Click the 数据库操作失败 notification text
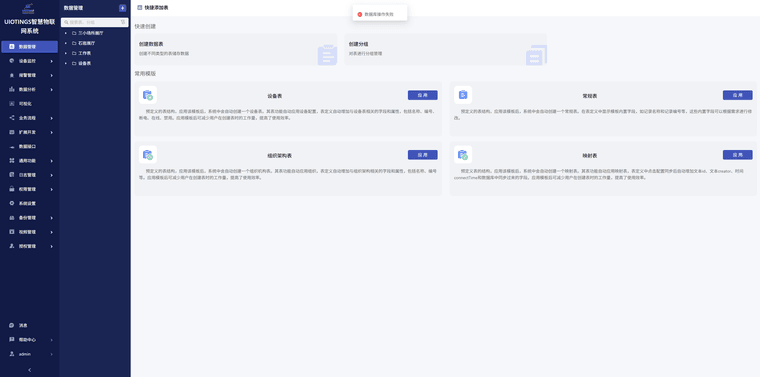Viewport: 760px width, 377px height. click(x=379, y=15)
